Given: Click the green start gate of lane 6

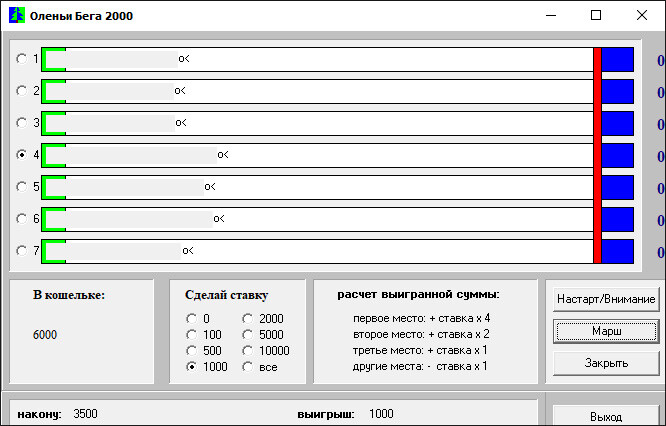Looking at the screenshot, I should pos(54,219).
